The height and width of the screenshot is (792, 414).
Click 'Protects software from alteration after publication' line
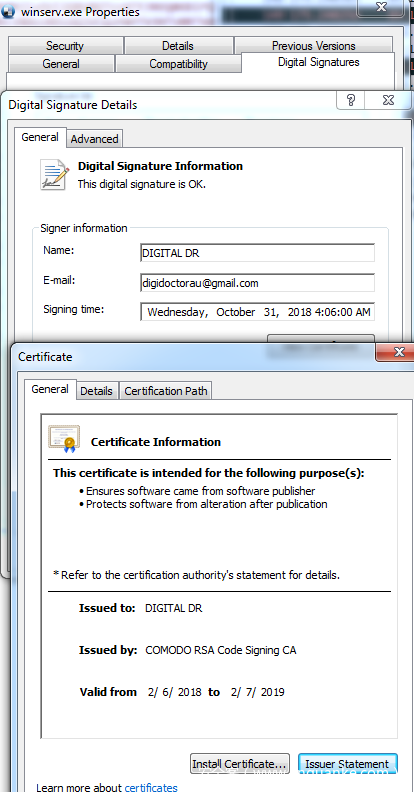pyautogui.click(x=206, y=504)
